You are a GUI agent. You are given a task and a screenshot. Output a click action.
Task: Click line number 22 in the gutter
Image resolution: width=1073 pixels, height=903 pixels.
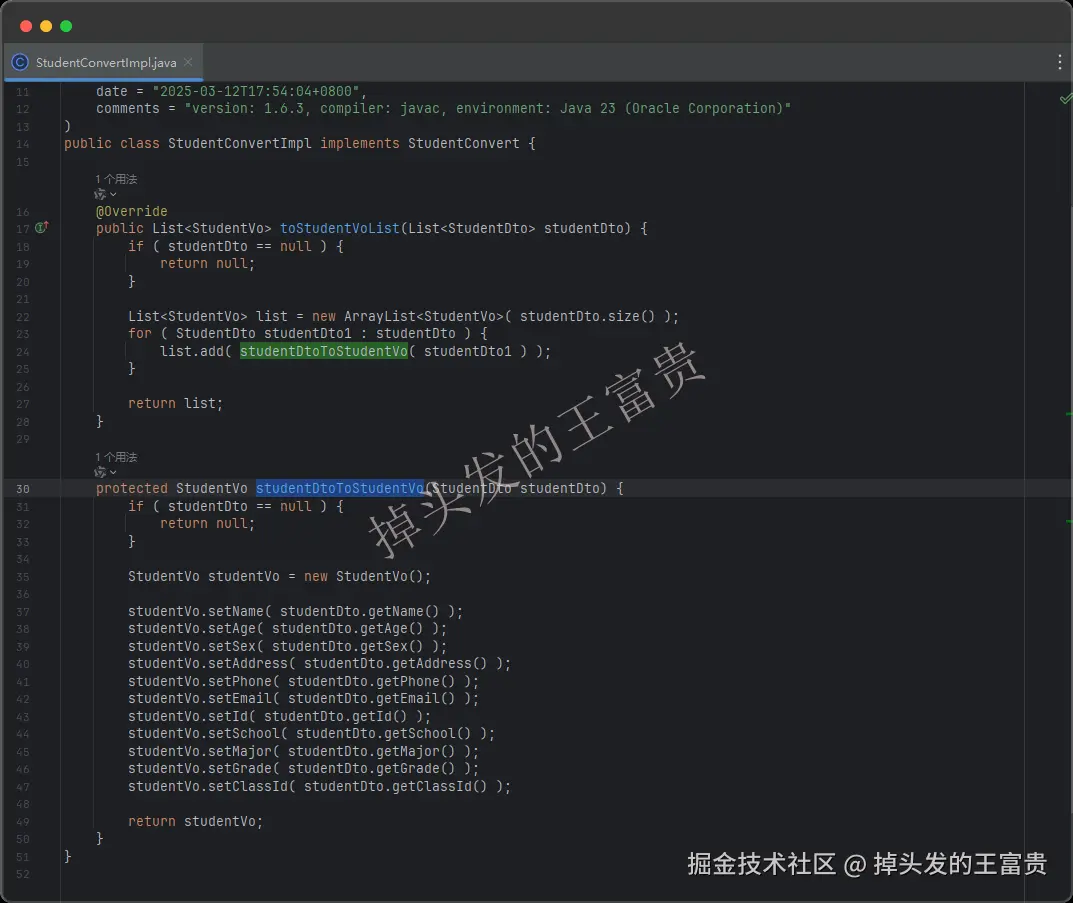tap(23, 317)
